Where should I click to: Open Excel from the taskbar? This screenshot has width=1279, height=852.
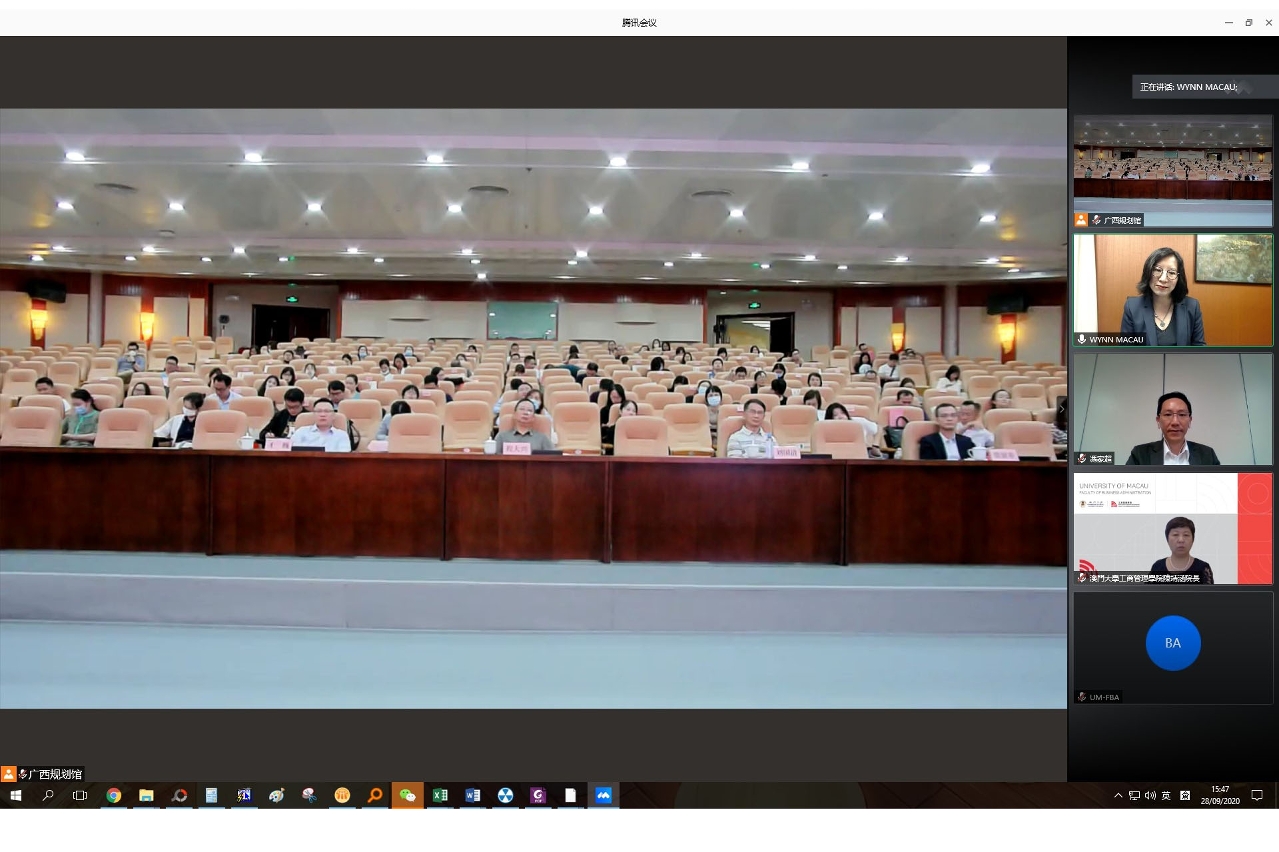tap(440, 796)
